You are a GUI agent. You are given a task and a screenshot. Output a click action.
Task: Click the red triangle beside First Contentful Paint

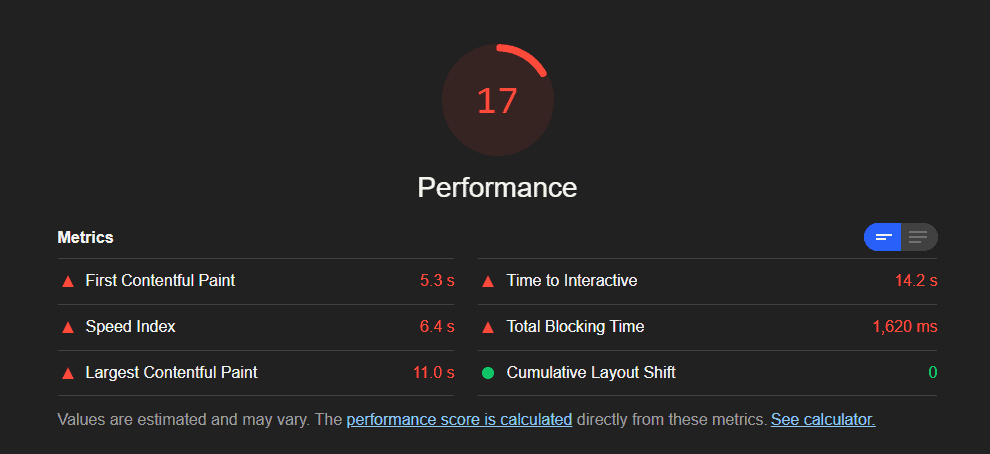point(68,281)
